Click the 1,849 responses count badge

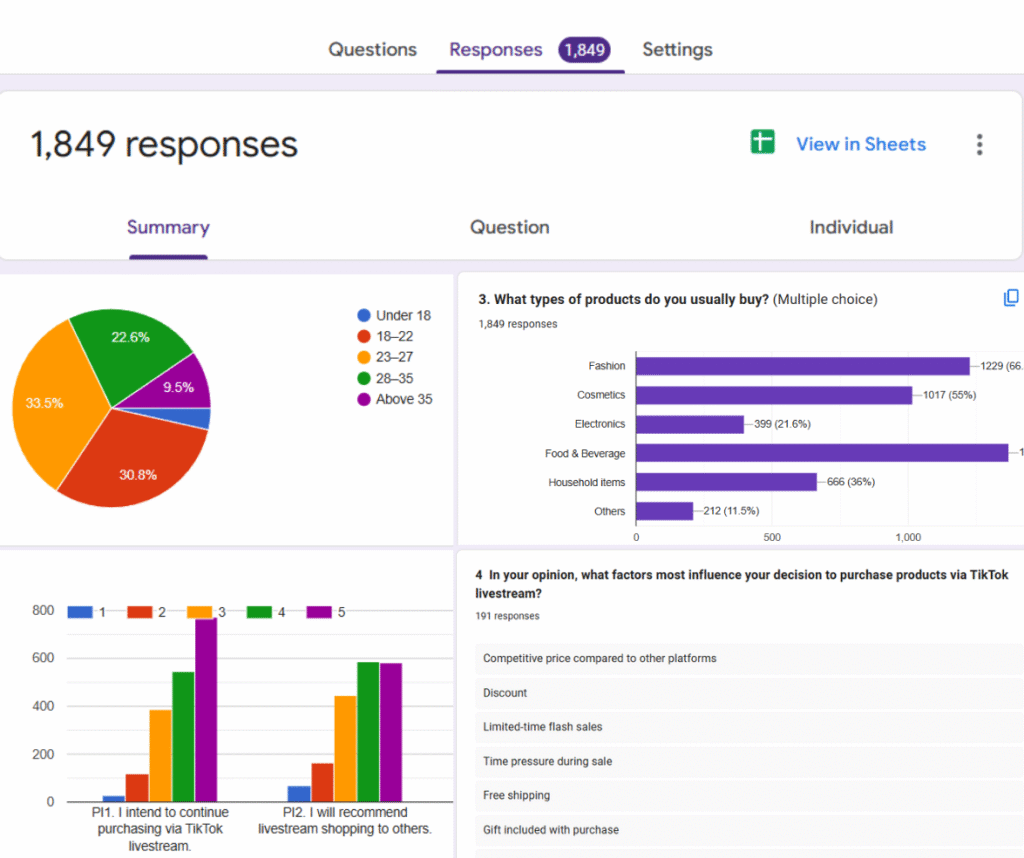585,50
